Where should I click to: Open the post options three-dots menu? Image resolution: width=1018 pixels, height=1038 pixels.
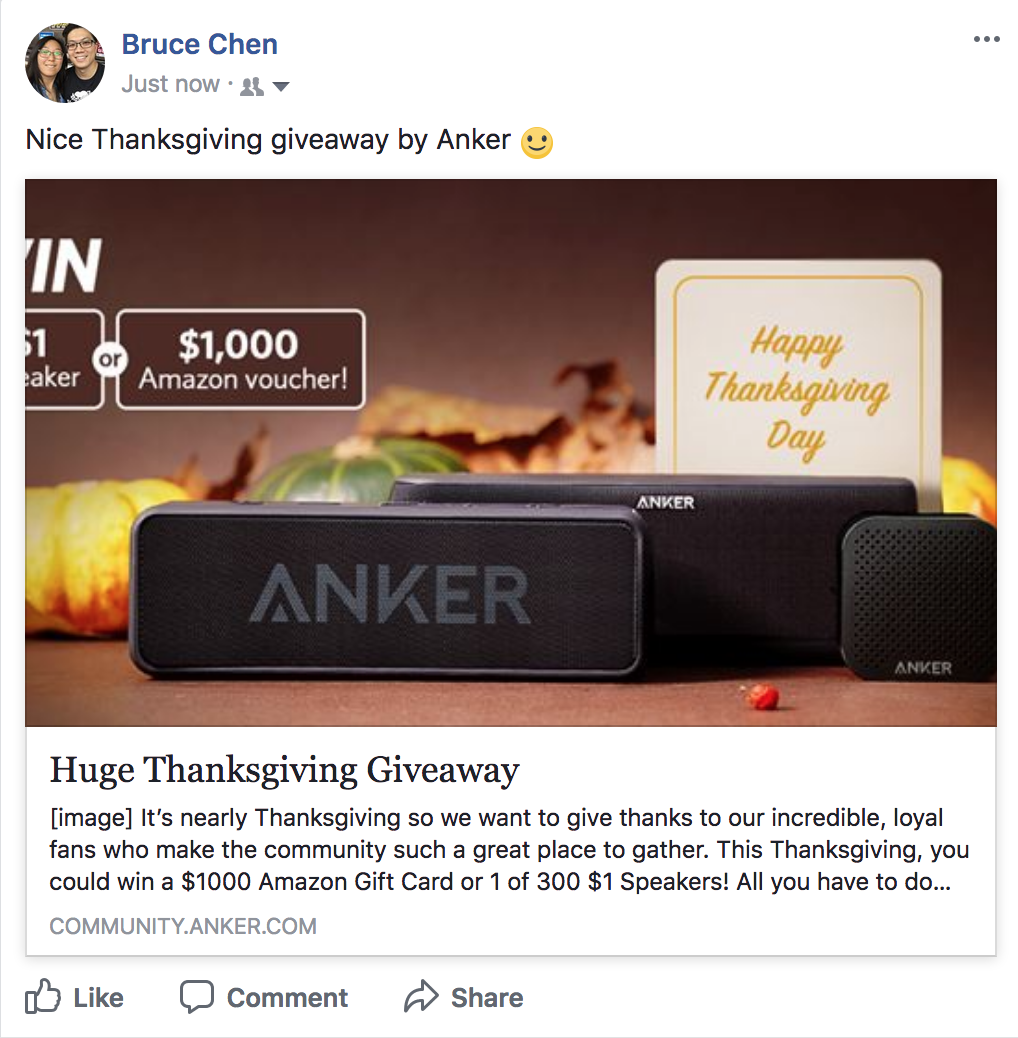[x=986, y=40]
